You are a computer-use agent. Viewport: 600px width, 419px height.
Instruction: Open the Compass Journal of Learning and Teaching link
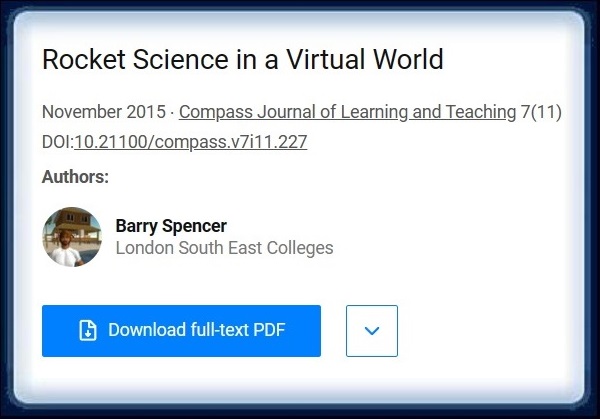coord(347,112)
